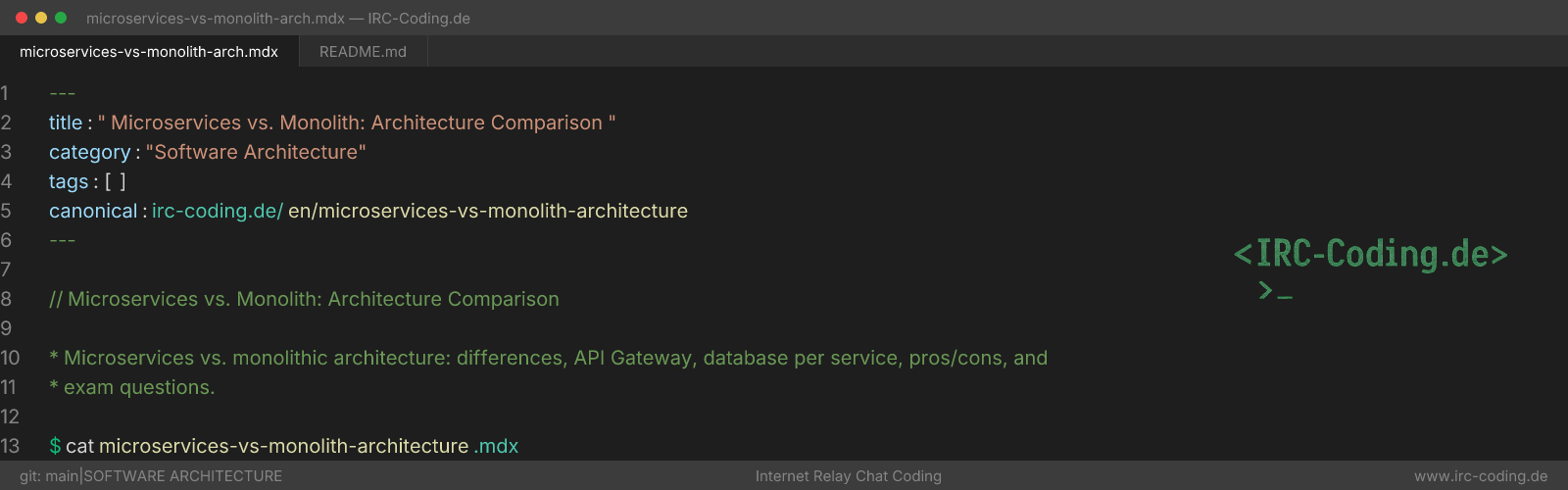Click the window title microservices-vs-monolith-arch.mdx — IRC-Coding.de

(x=278, y=18)
